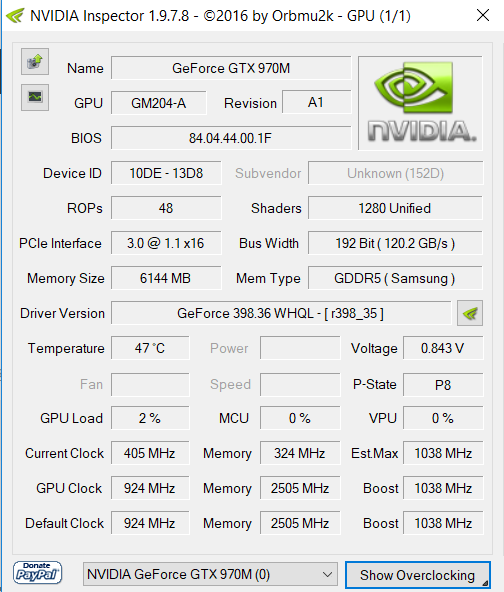Viewport: 504px width, 592px height.
Task: Click the NVIDIA logo image
Action: coord(420,103)
